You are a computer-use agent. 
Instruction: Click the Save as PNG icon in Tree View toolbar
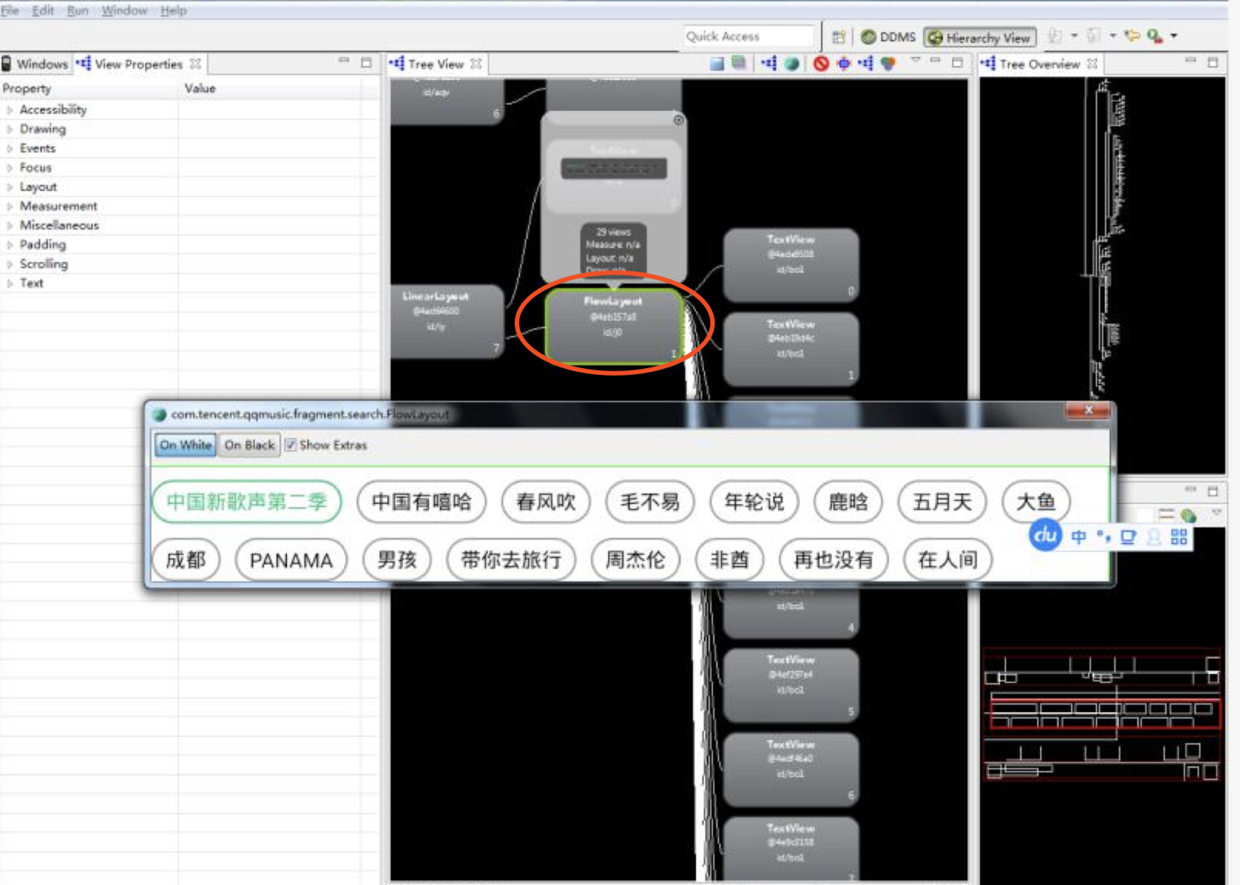coord(717,64)
